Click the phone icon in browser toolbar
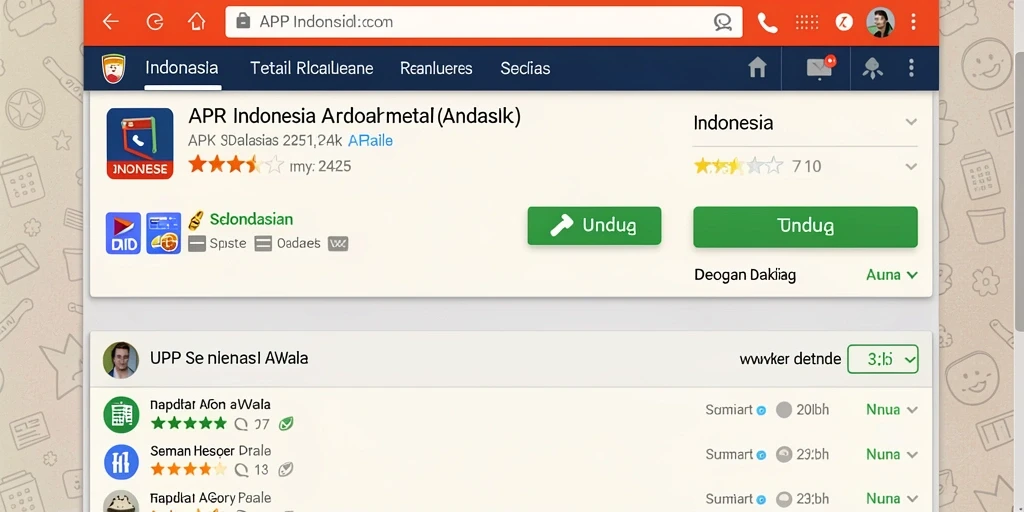1024x512 pixels. 767,23
